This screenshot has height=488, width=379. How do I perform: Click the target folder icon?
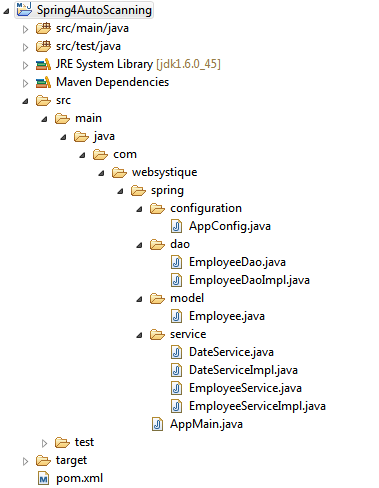click(x=43, y=461)
